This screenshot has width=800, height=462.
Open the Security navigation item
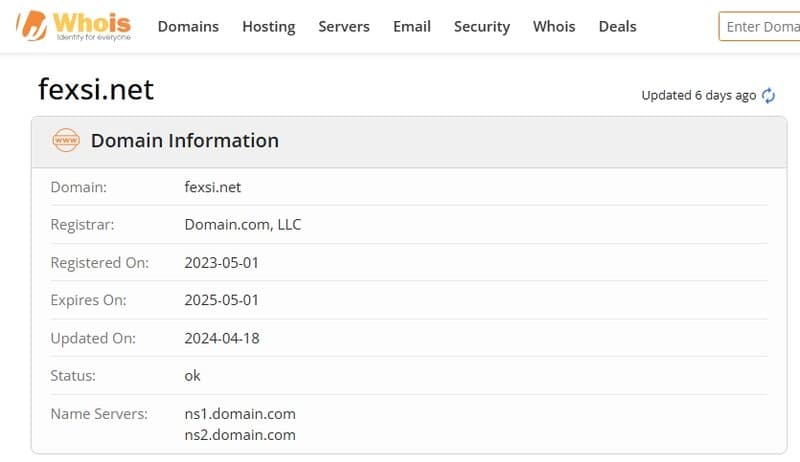click(482, 27)
